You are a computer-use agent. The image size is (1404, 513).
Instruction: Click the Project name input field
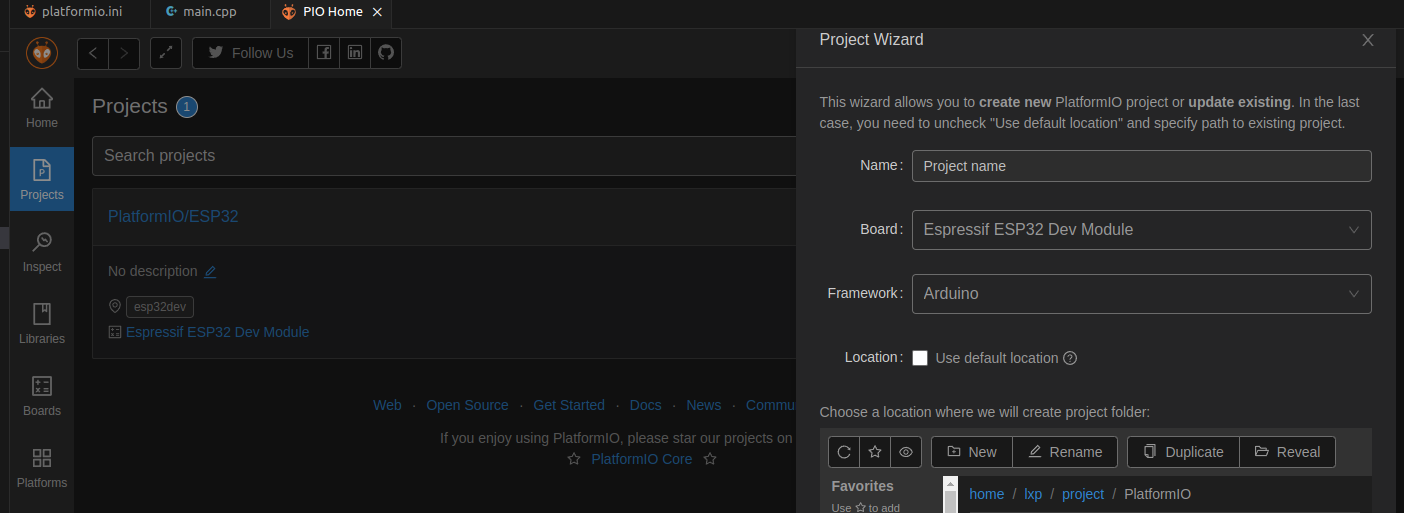(1141, 166)
